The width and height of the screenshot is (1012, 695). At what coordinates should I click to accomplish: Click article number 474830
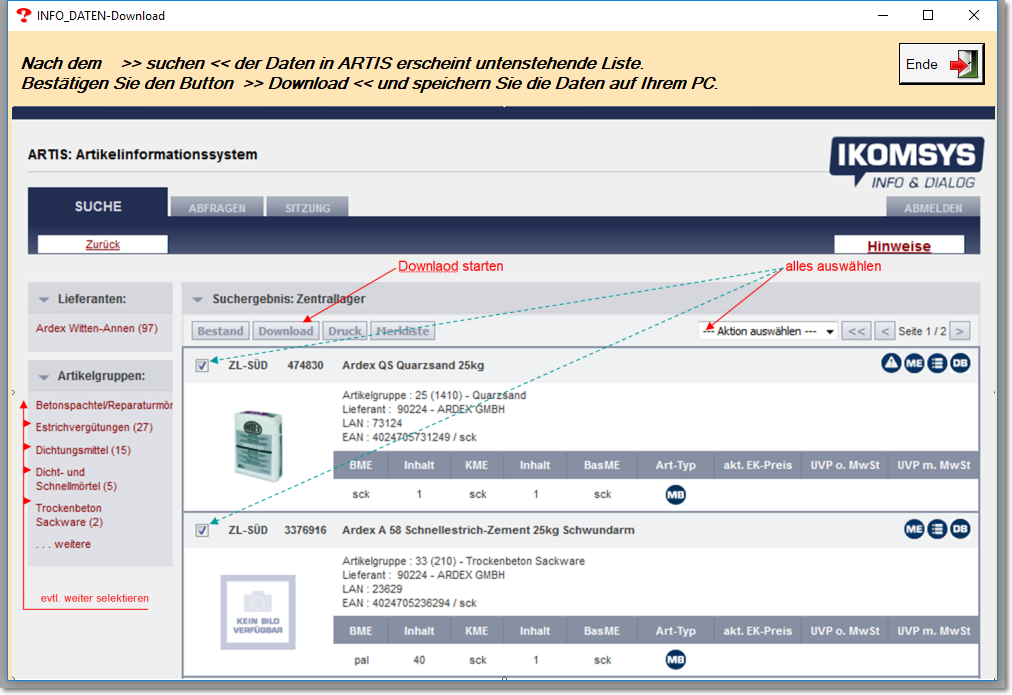point(305,365)
